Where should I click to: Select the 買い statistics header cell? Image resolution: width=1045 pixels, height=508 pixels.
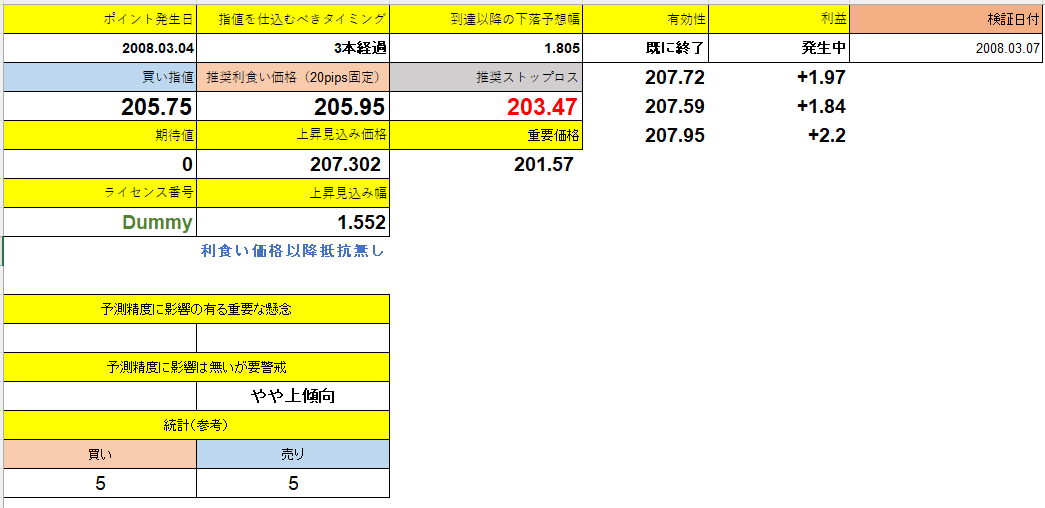[100, 454]
